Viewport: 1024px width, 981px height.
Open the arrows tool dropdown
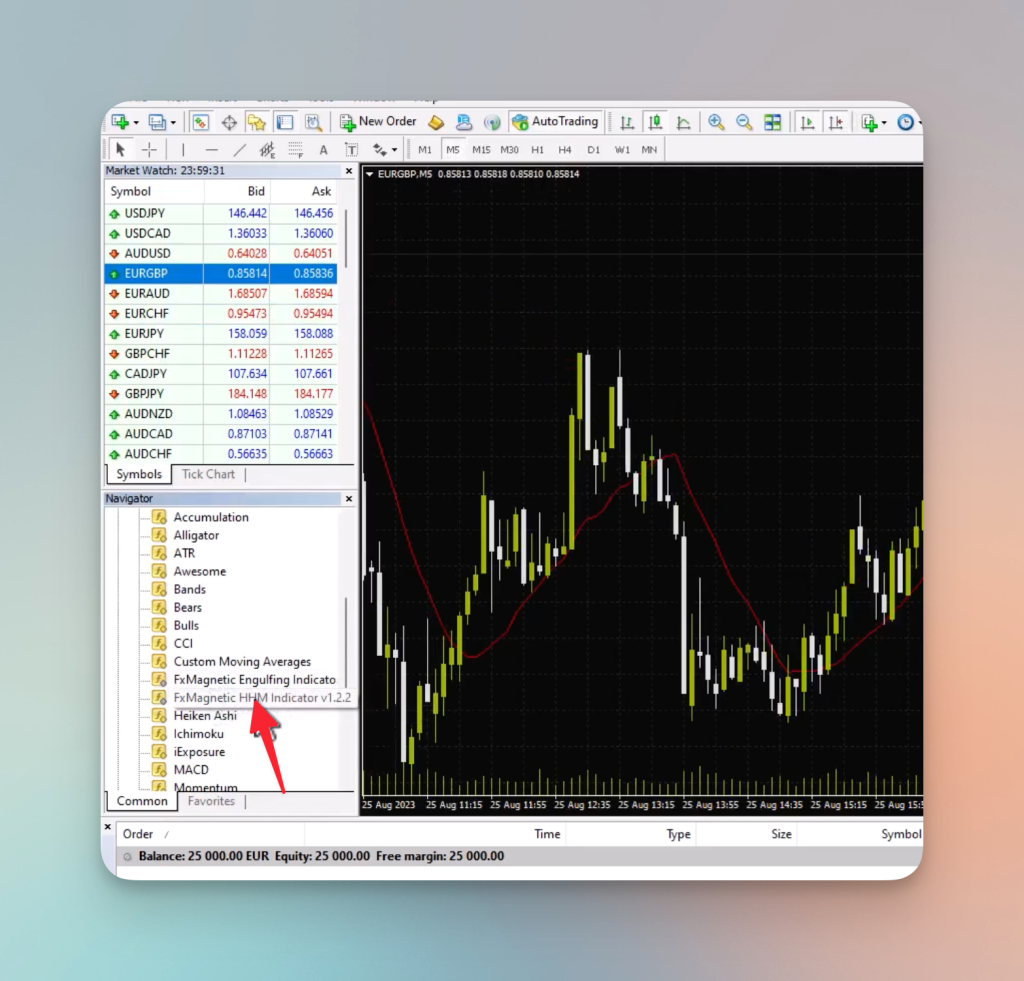coord(394,148)
